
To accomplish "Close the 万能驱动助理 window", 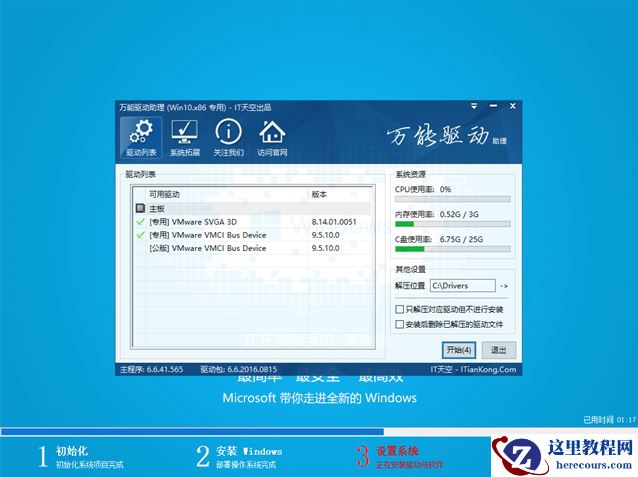I will [513, 106].
